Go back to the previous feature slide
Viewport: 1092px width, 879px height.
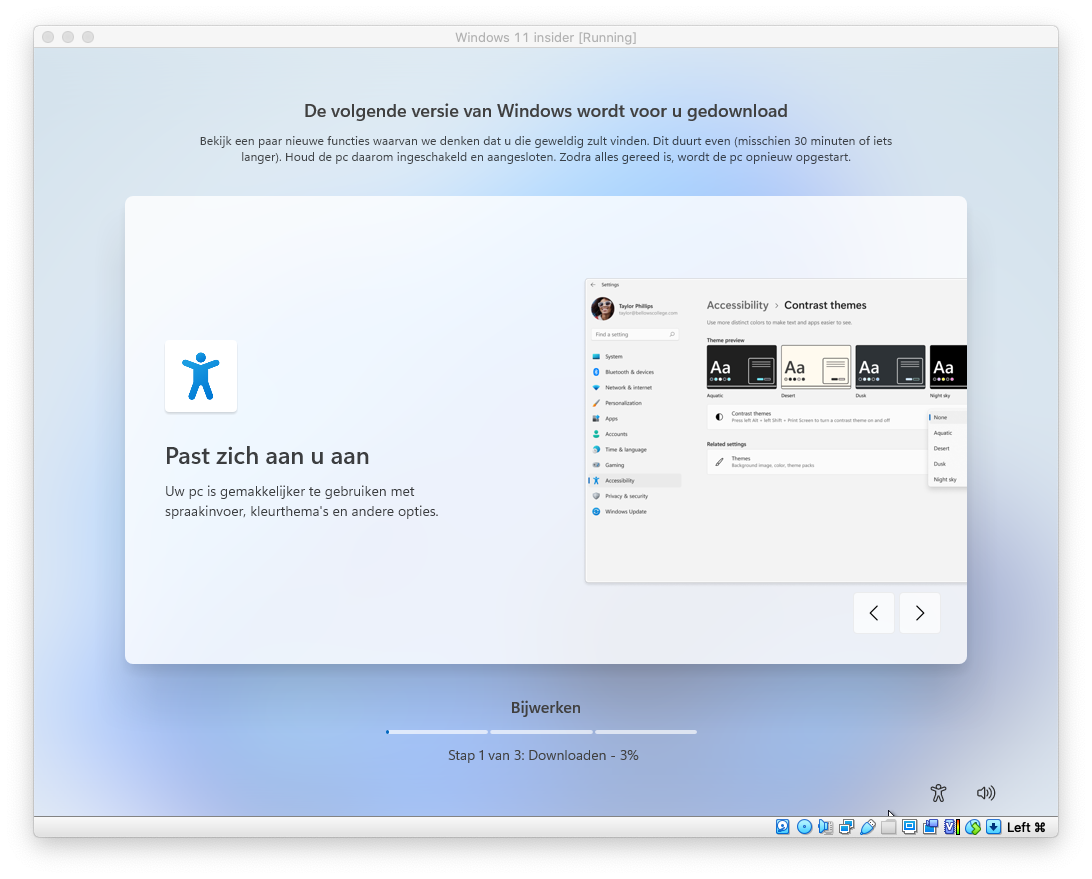click(x=873, y=613)
